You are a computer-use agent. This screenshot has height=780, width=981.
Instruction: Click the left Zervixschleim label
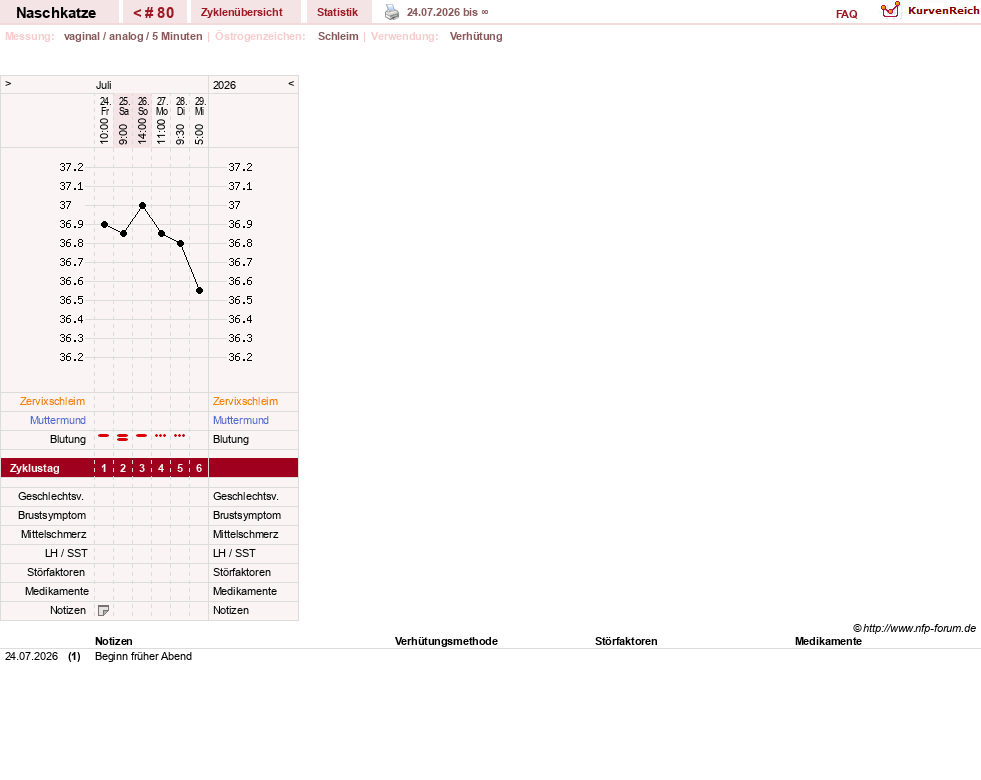pos(53,402)
